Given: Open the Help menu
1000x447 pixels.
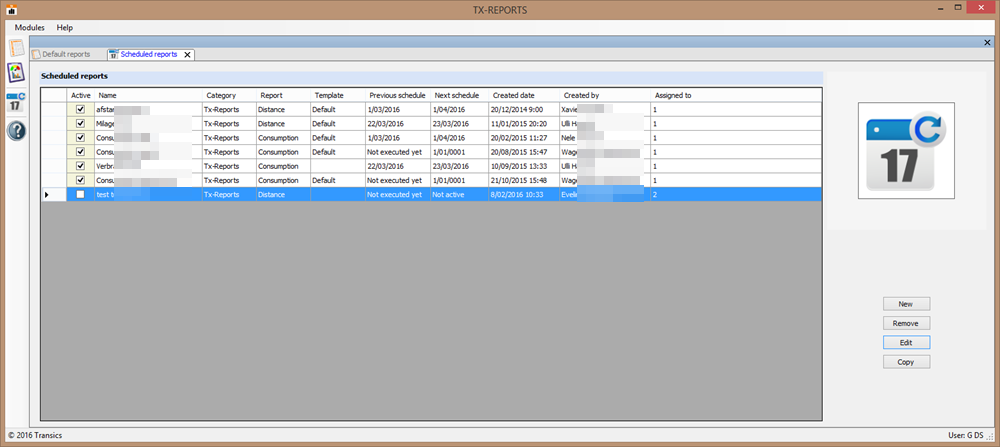Looking at the screenshot, I should pos(65,27).
